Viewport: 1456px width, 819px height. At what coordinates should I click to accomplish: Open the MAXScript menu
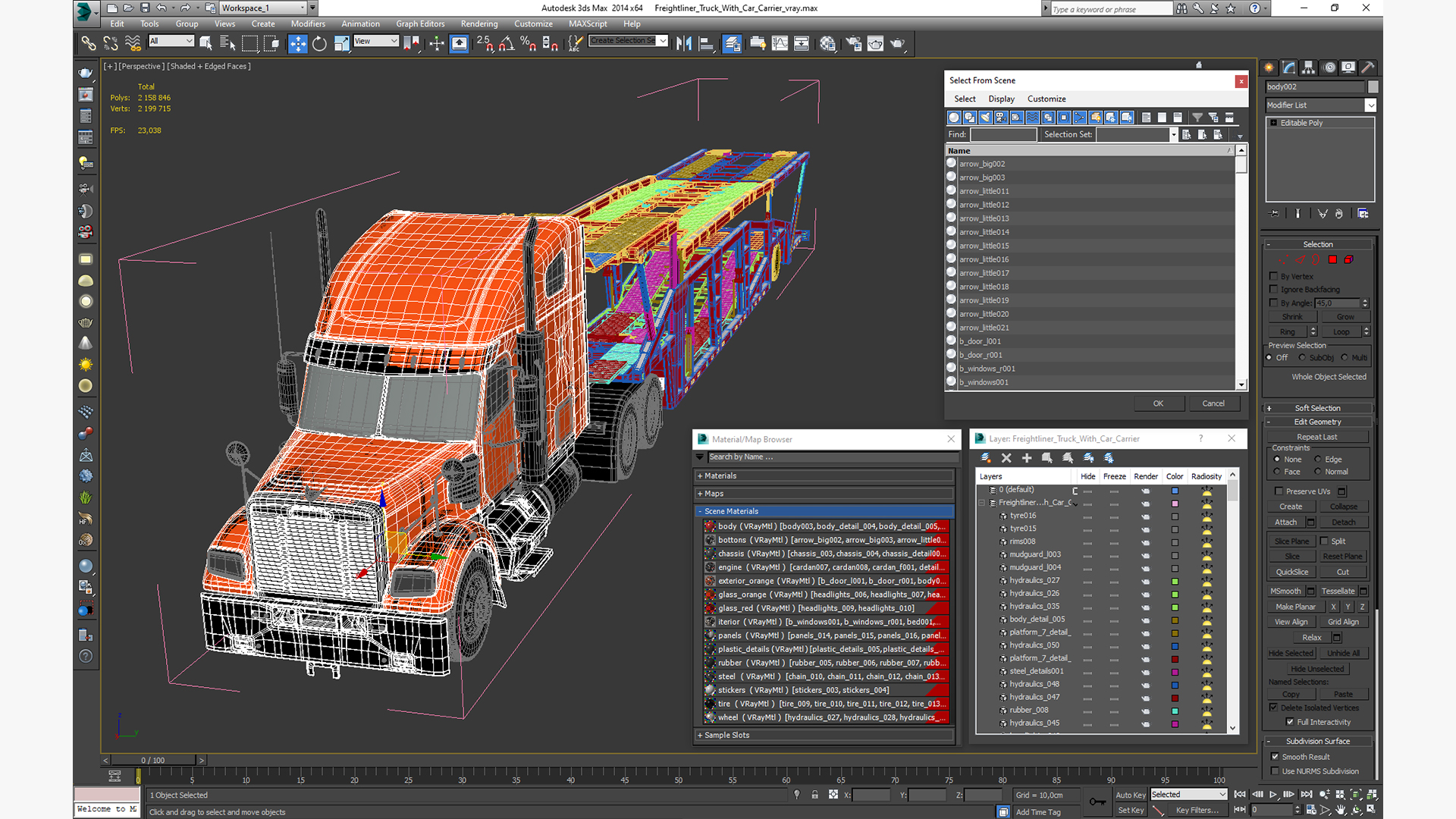point(588,24)
